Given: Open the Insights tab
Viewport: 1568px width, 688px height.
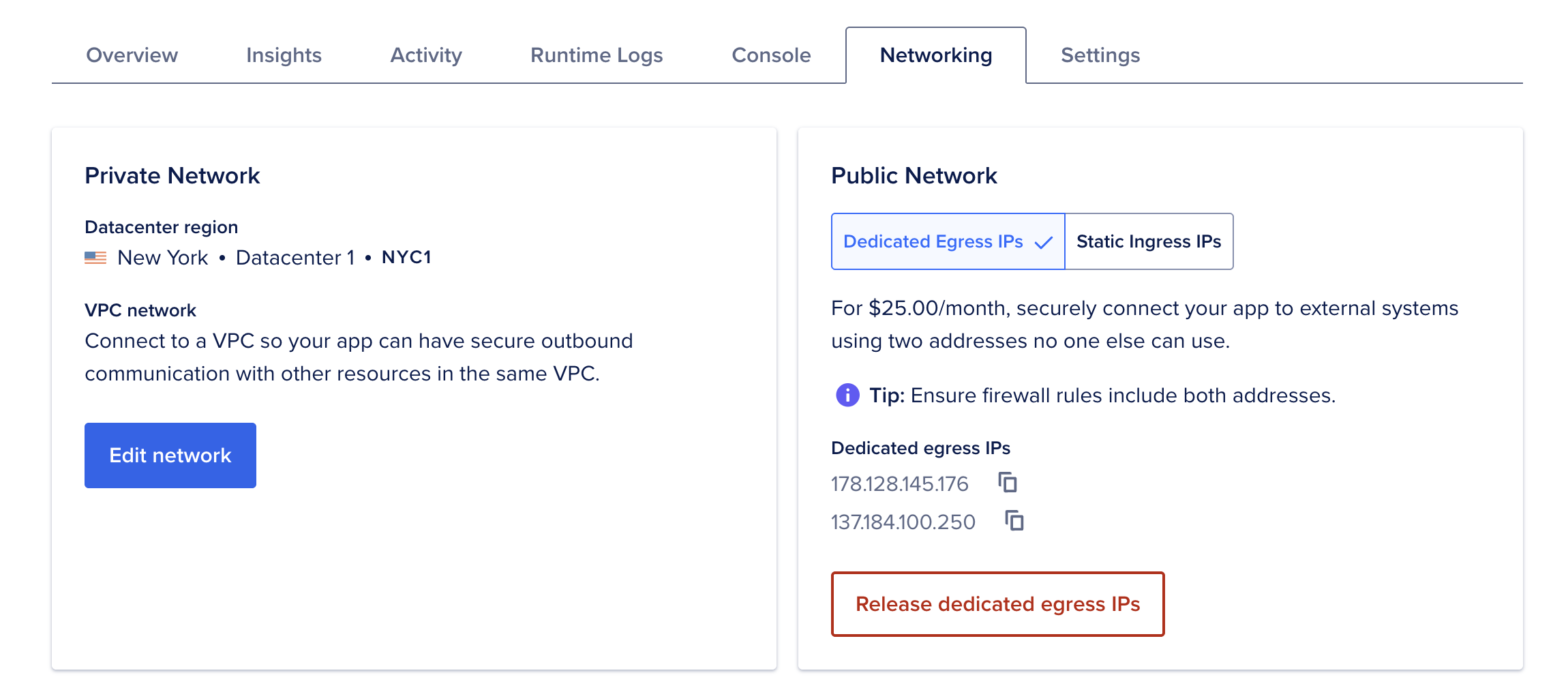Looking at the screenshot, I should click(284, 55).
